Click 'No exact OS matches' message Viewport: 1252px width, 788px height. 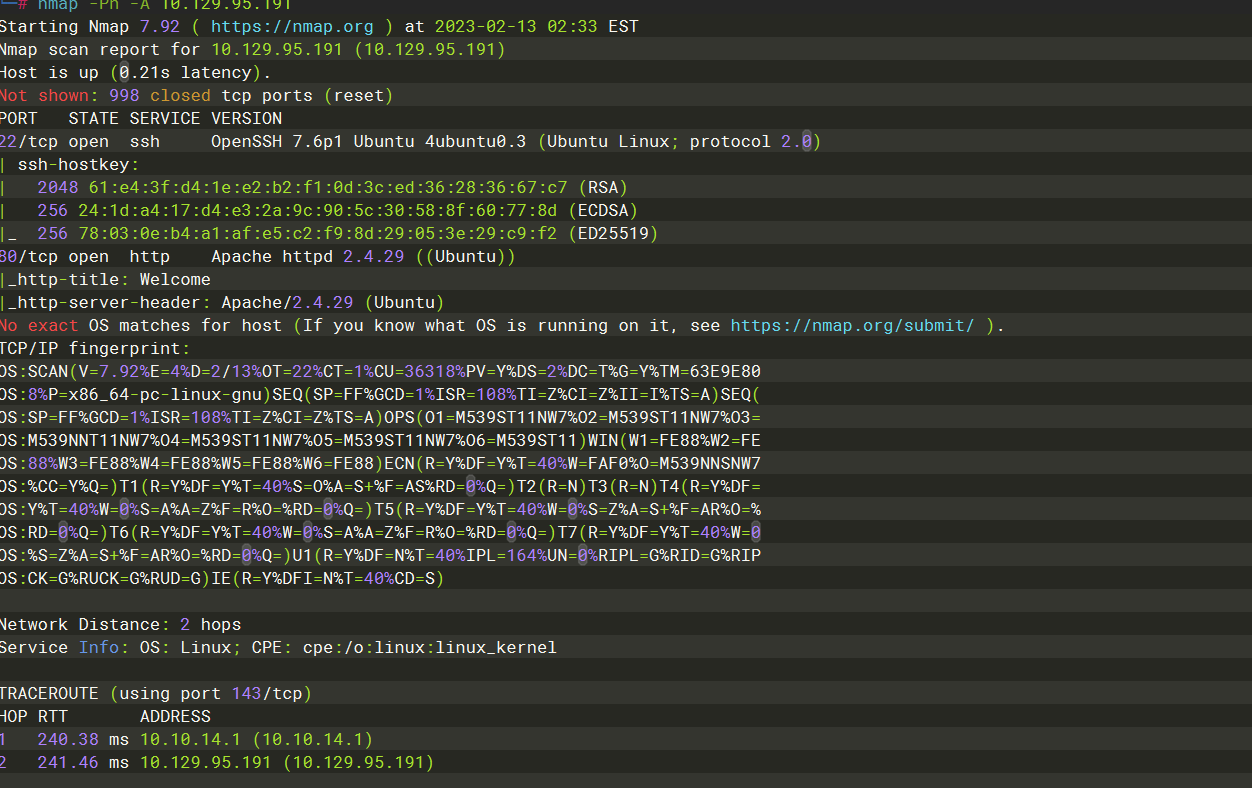144,325
